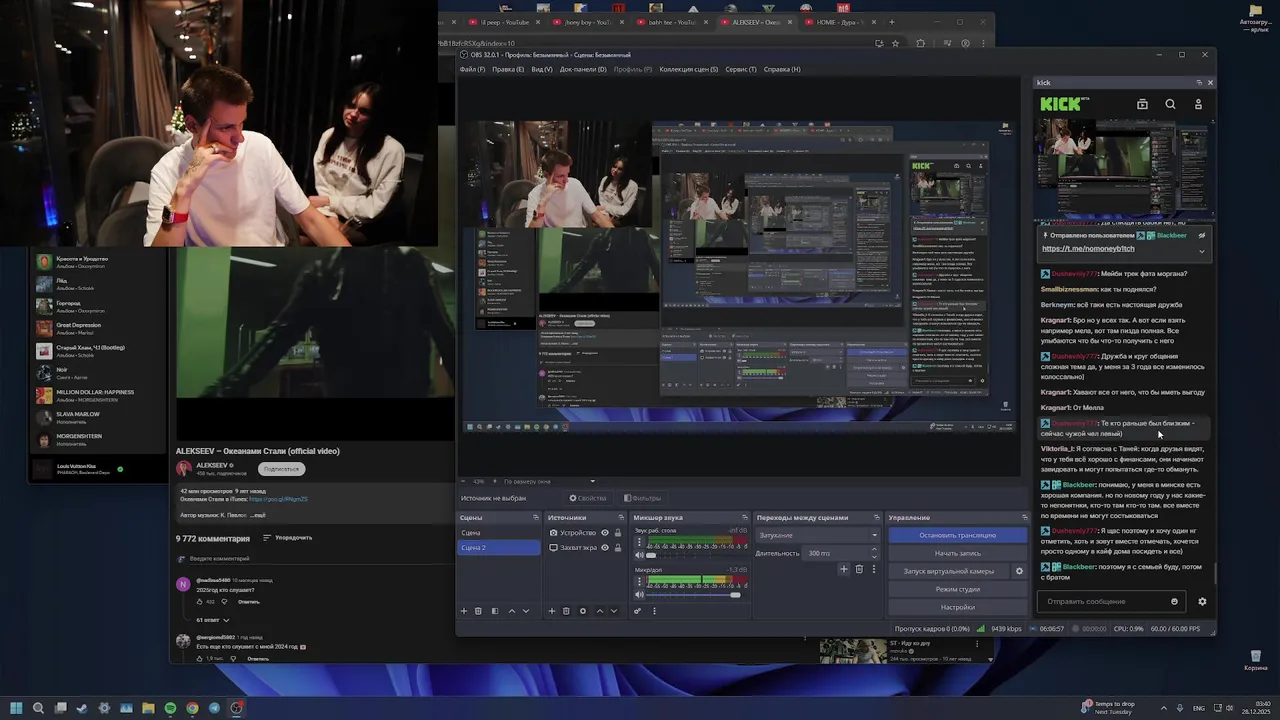Open Коллекция сцен menu in OBS

(689, 69)
